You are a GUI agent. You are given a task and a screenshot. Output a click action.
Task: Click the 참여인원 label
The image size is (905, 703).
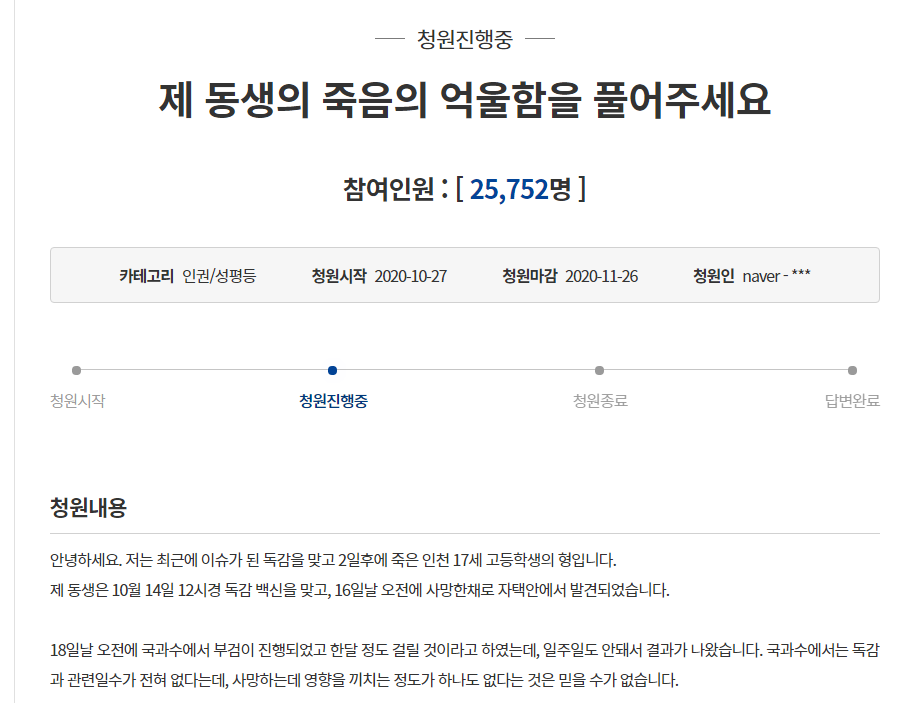389,189
